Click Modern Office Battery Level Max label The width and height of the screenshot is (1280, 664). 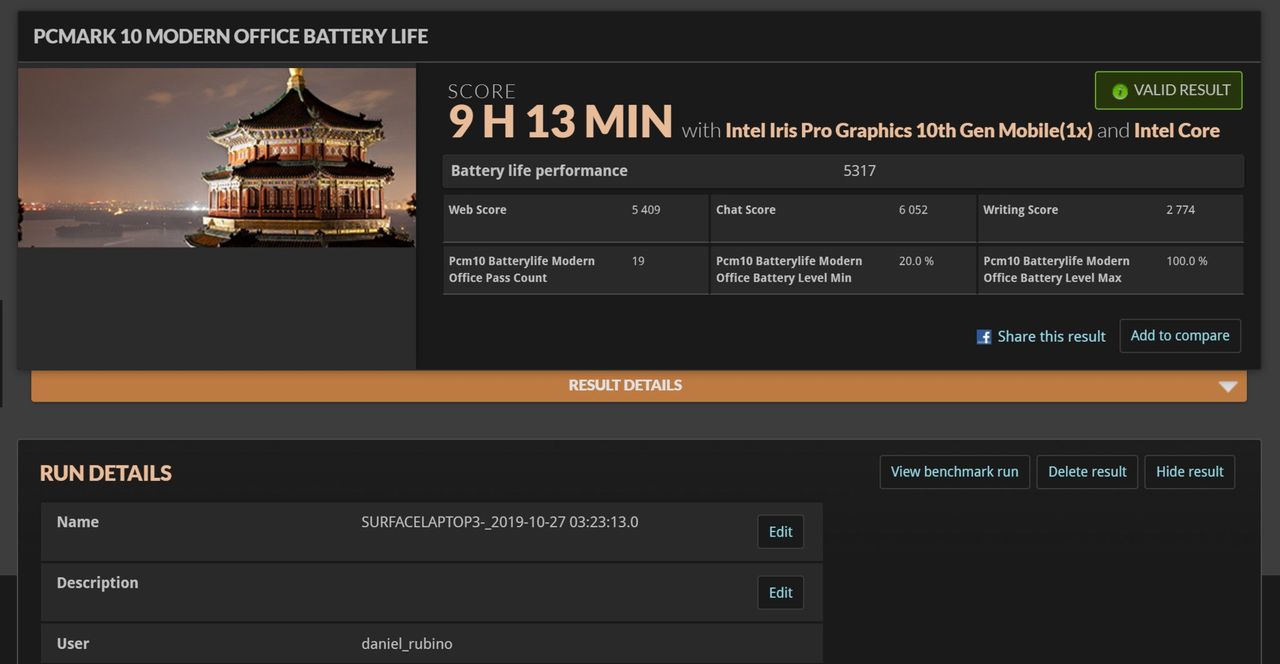pos(1056,269)
